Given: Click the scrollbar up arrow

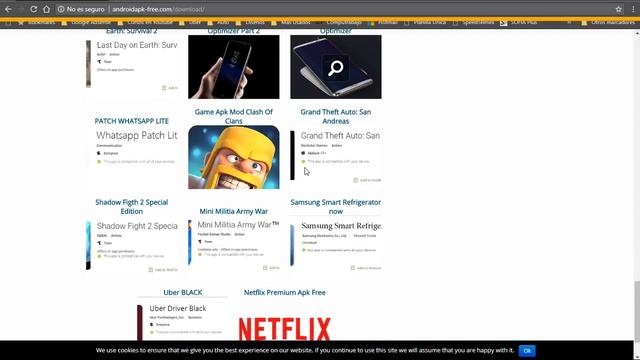Looking at the screenshot, I should pos(637,33).
